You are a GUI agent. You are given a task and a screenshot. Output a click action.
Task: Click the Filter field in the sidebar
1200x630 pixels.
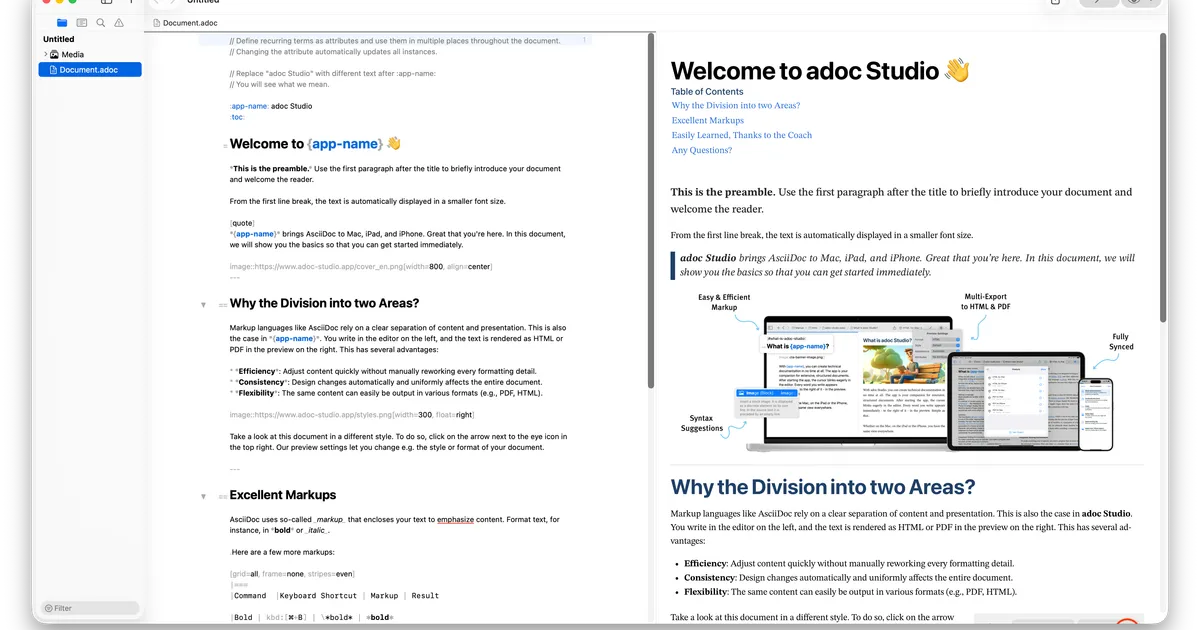[90, 608]
